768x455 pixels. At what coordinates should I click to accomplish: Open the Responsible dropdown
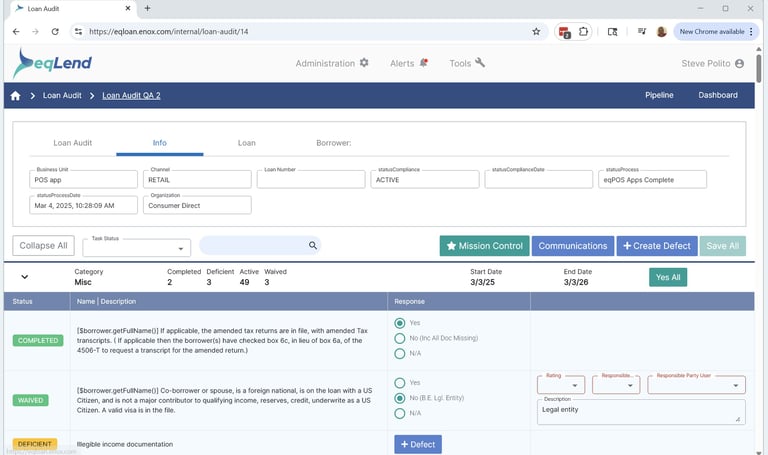[616, 385]
